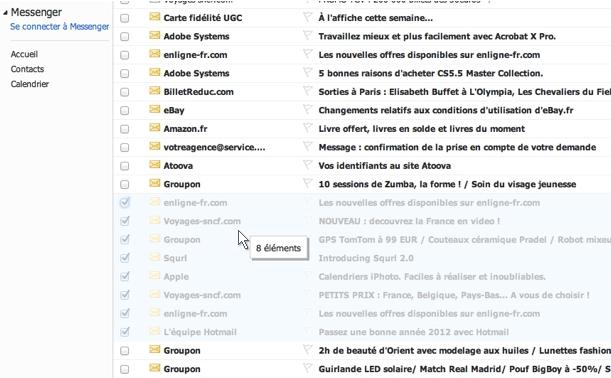Viewport: 611px width, 378px height.
Task: Check the box for enligne-fr.com unread email
Action: (124, 55)
